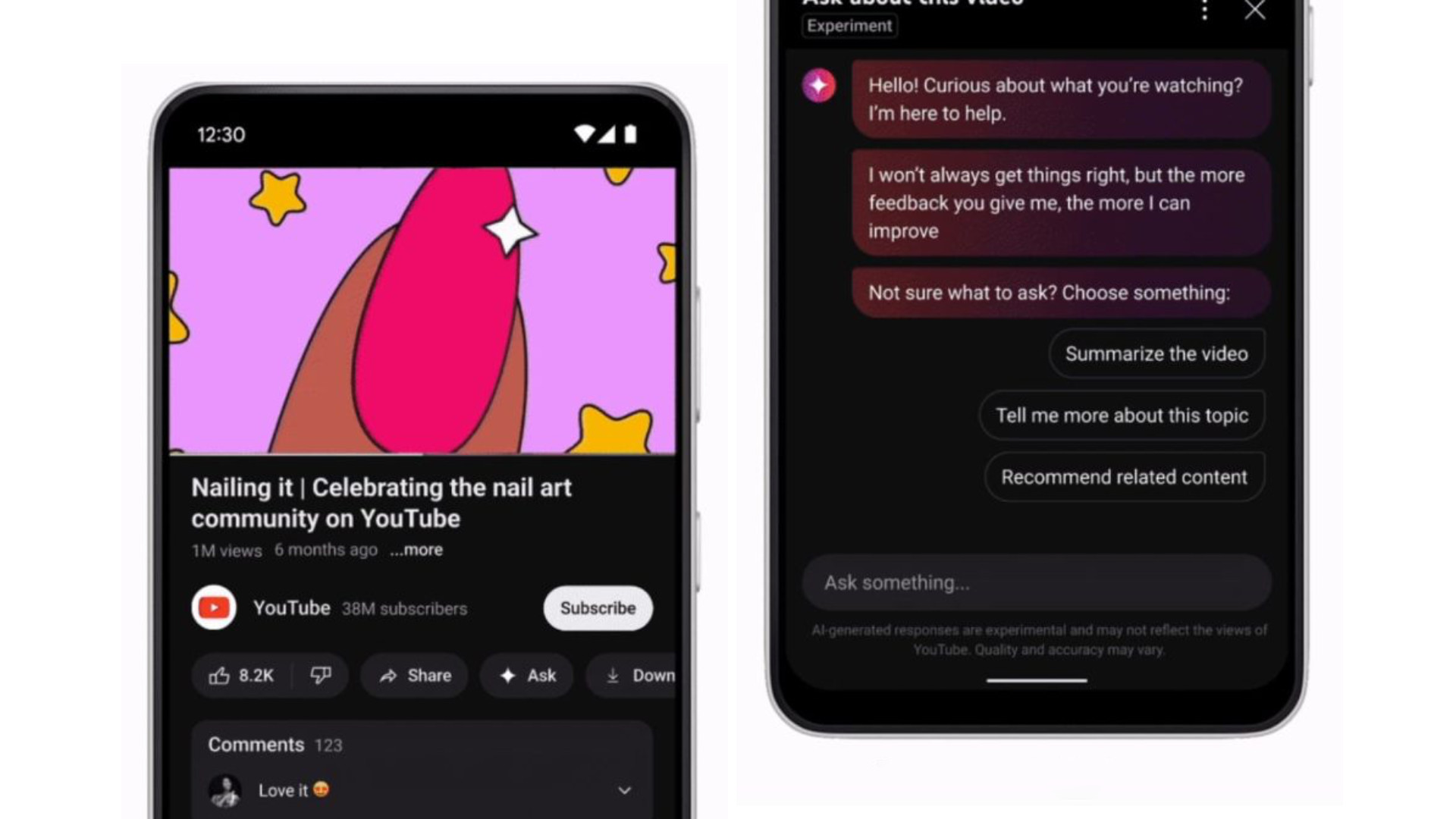Tap the Ask something input field
The height and width of the screenshot is (819, 1456).
tap(1038, 582)
